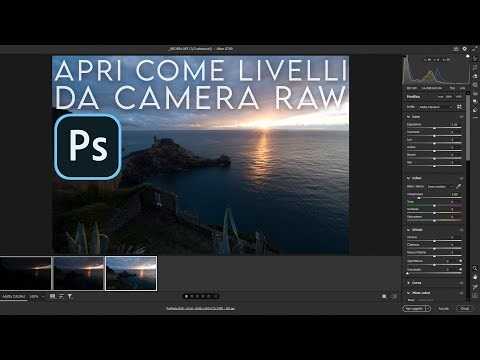
Task: Switch to single view mode icon
Action: click(384, 296)
